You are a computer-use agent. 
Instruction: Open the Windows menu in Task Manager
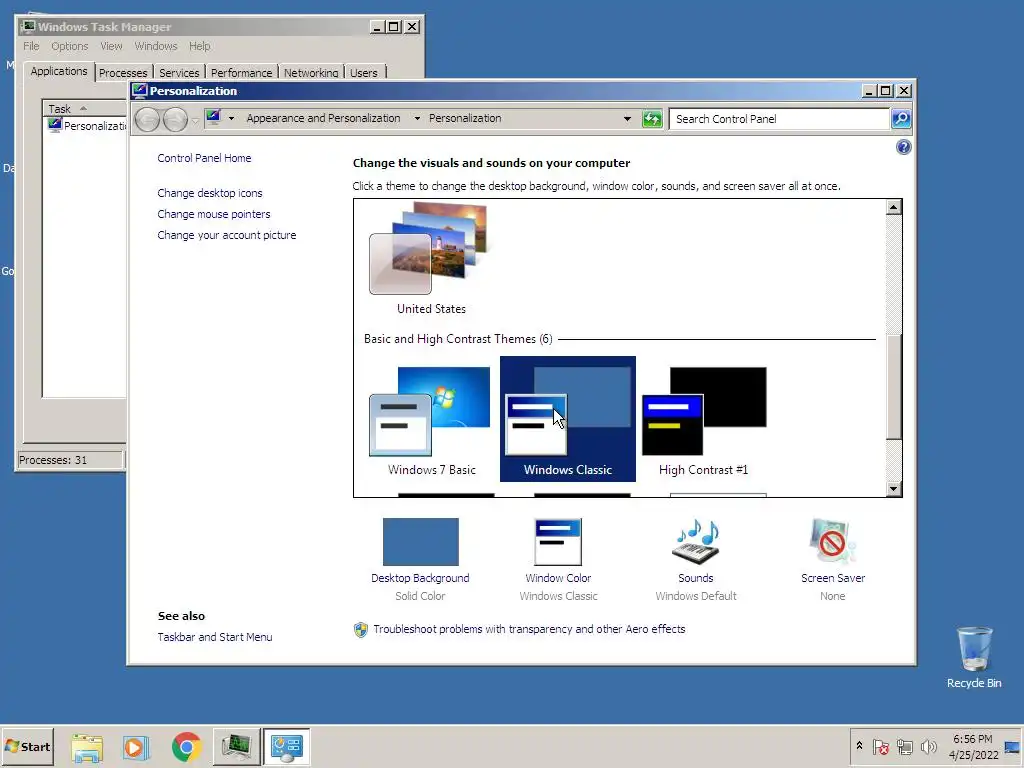155,46
